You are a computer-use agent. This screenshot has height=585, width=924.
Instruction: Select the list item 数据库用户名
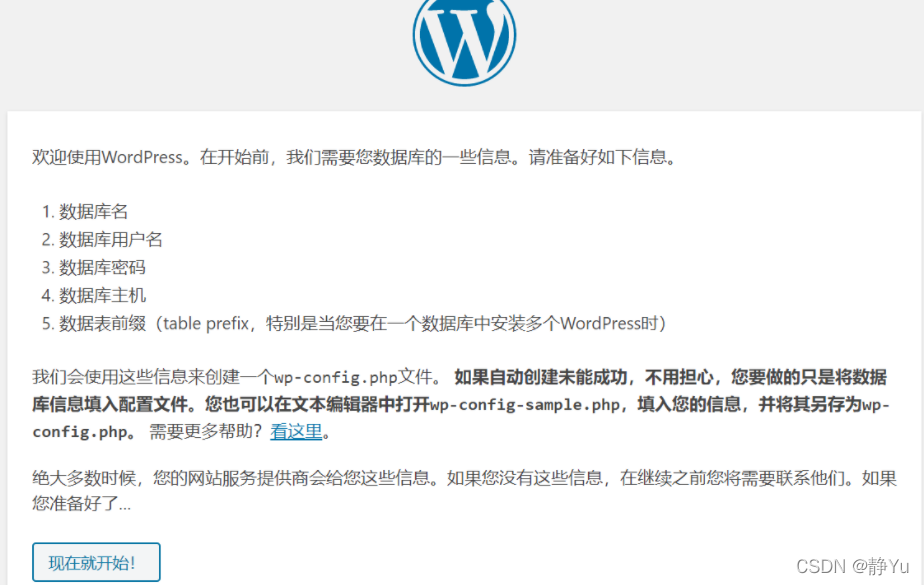(x=110, y=240)
